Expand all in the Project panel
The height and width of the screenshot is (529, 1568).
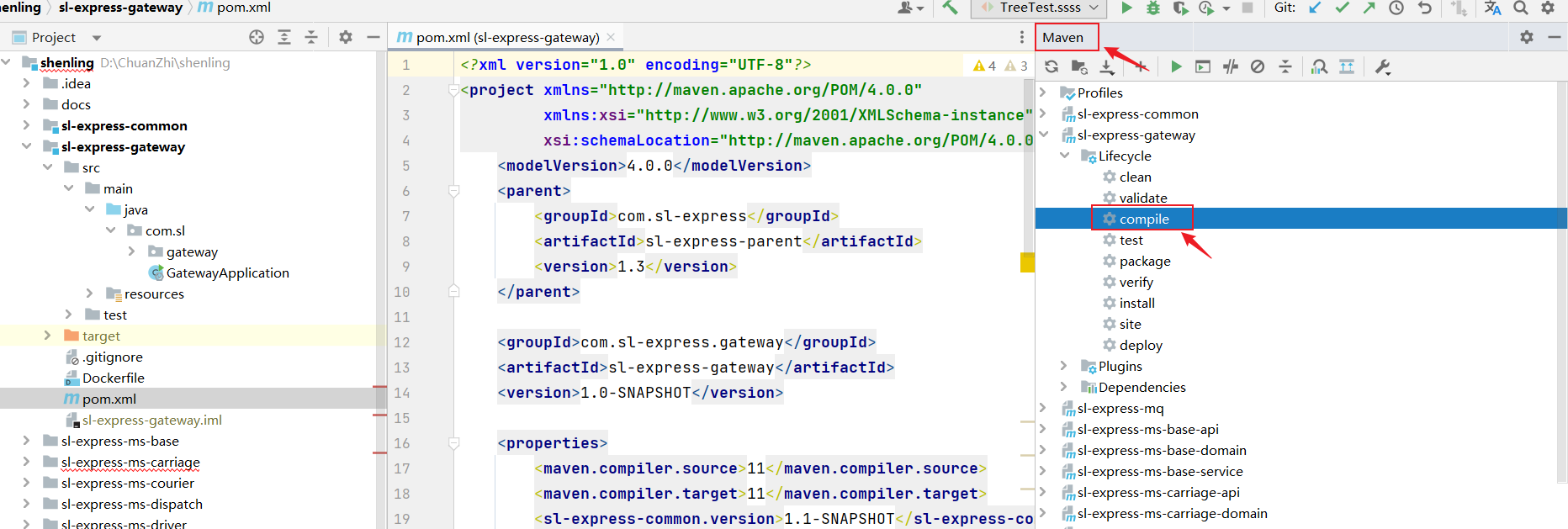pyautogui.click(x=284, y=37)
